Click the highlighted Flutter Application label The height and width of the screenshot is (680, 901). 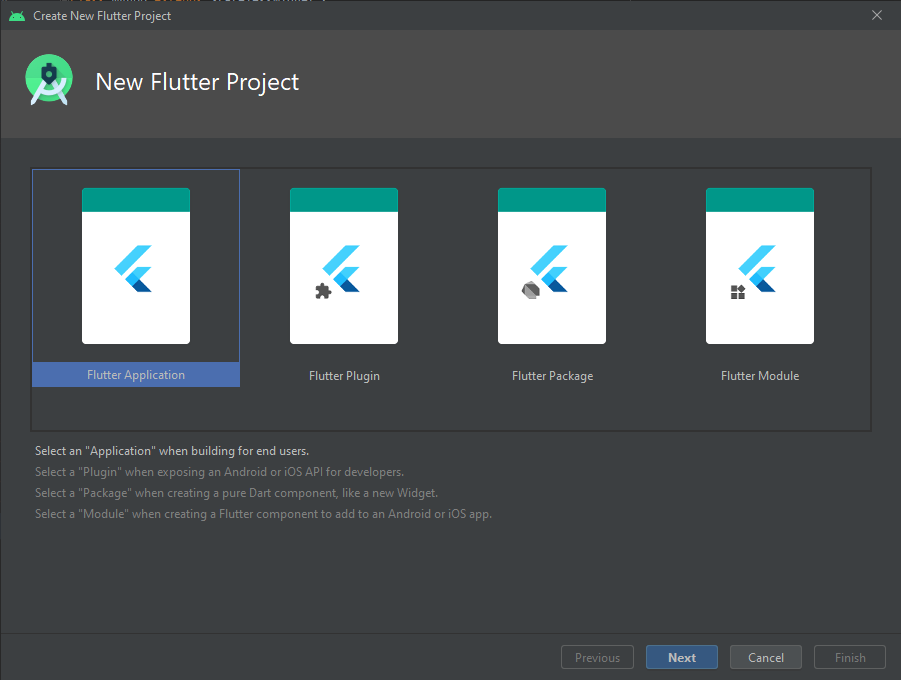coord(136,374)
